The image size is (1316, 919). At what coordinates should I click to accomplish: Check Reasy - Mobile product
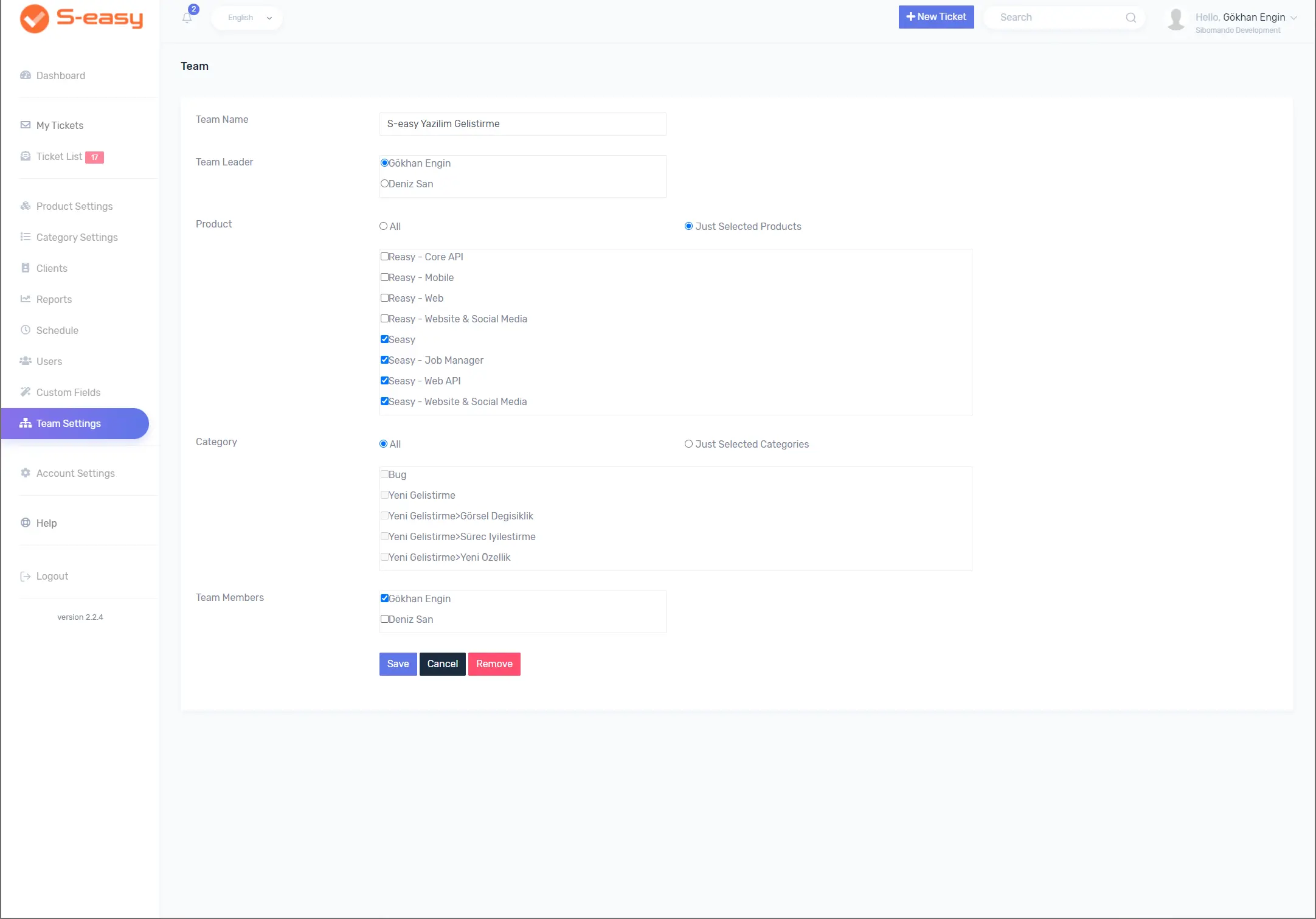(384, 277)
